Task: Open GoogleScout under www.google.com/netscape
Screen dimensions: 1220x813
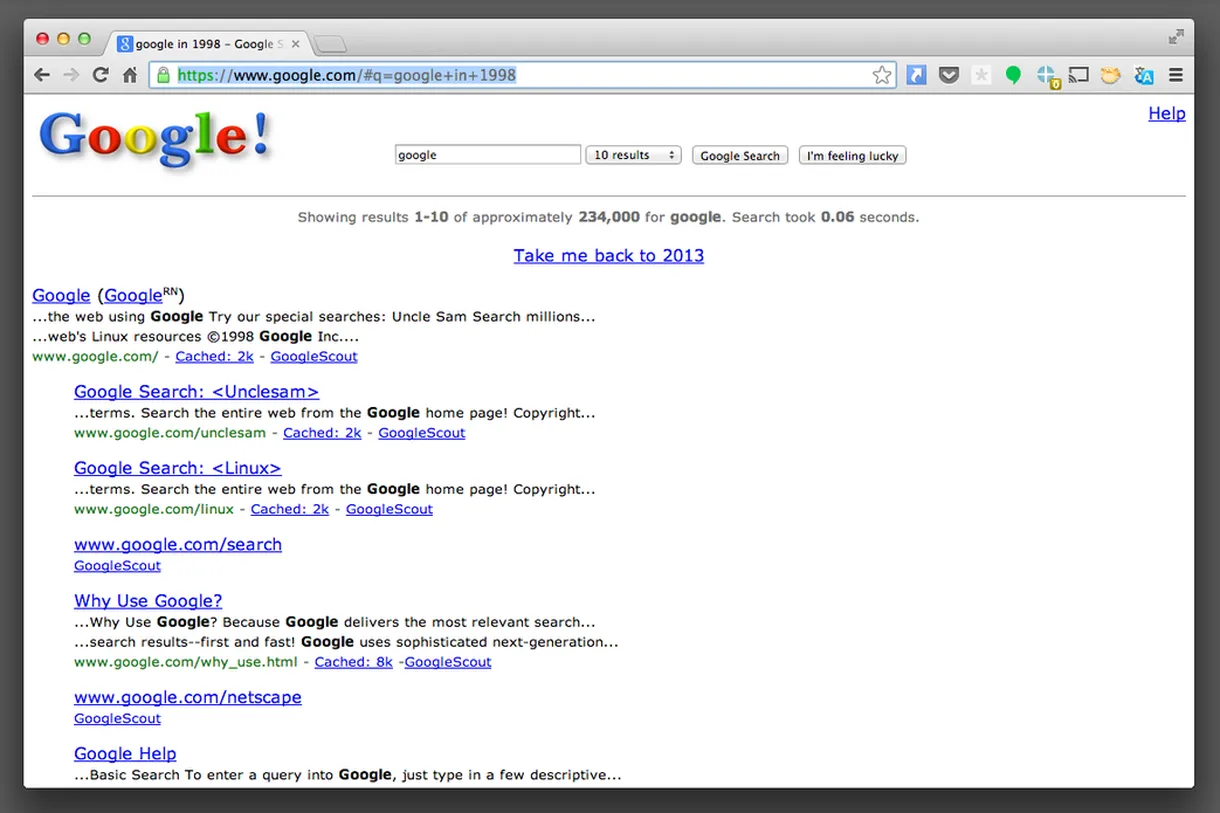Action: click(117, 719)
